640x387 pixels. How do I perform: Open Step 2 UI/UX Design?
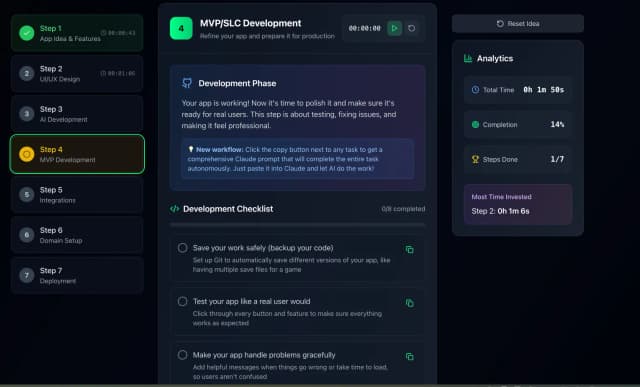click(77, 73)
